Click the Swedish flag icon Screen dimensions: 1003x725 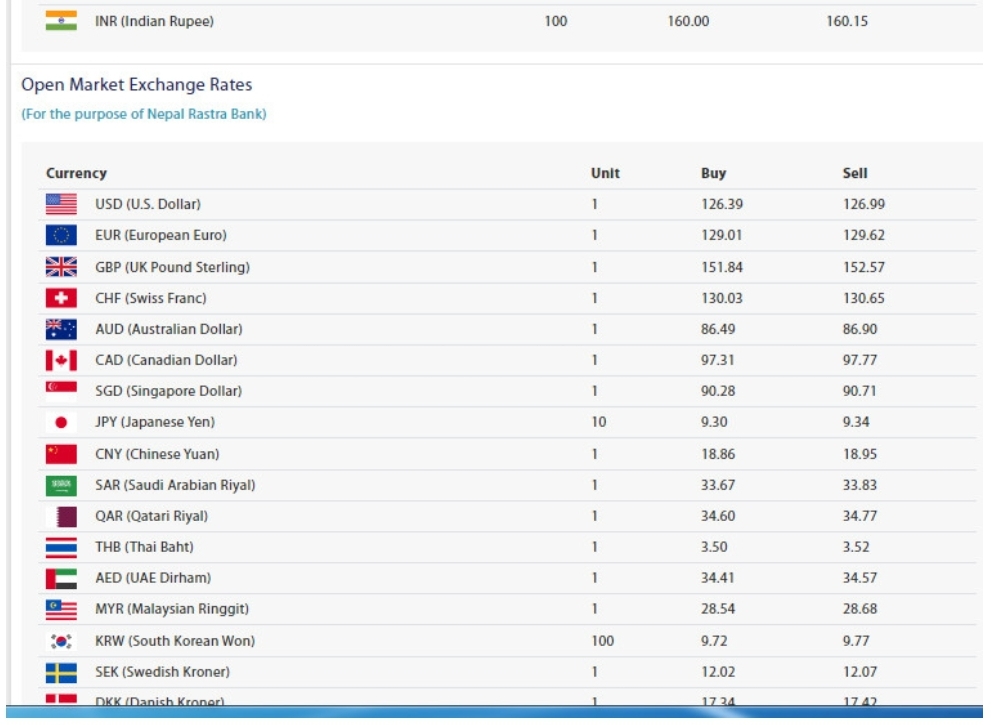coord(61,672)
